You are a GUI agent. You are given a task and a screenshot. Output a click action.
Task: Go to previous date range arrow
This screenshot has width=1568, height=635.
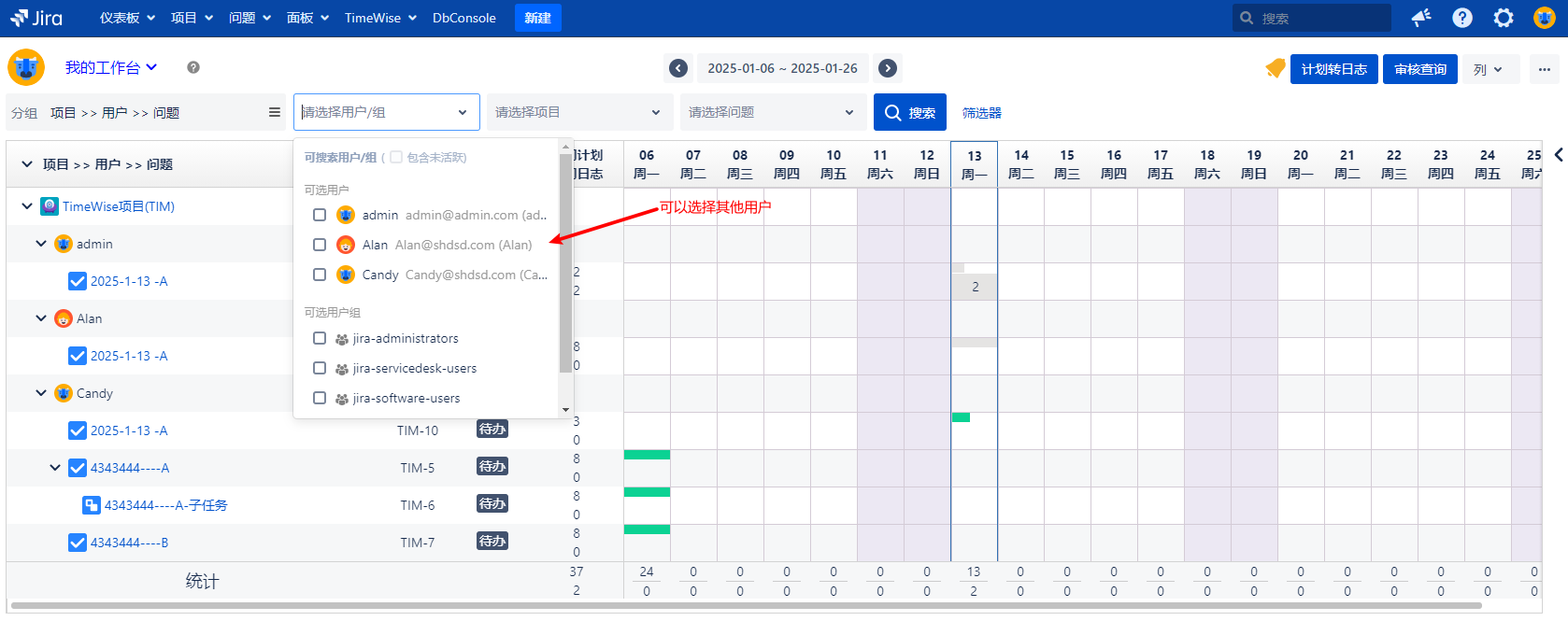click(678, 68)
